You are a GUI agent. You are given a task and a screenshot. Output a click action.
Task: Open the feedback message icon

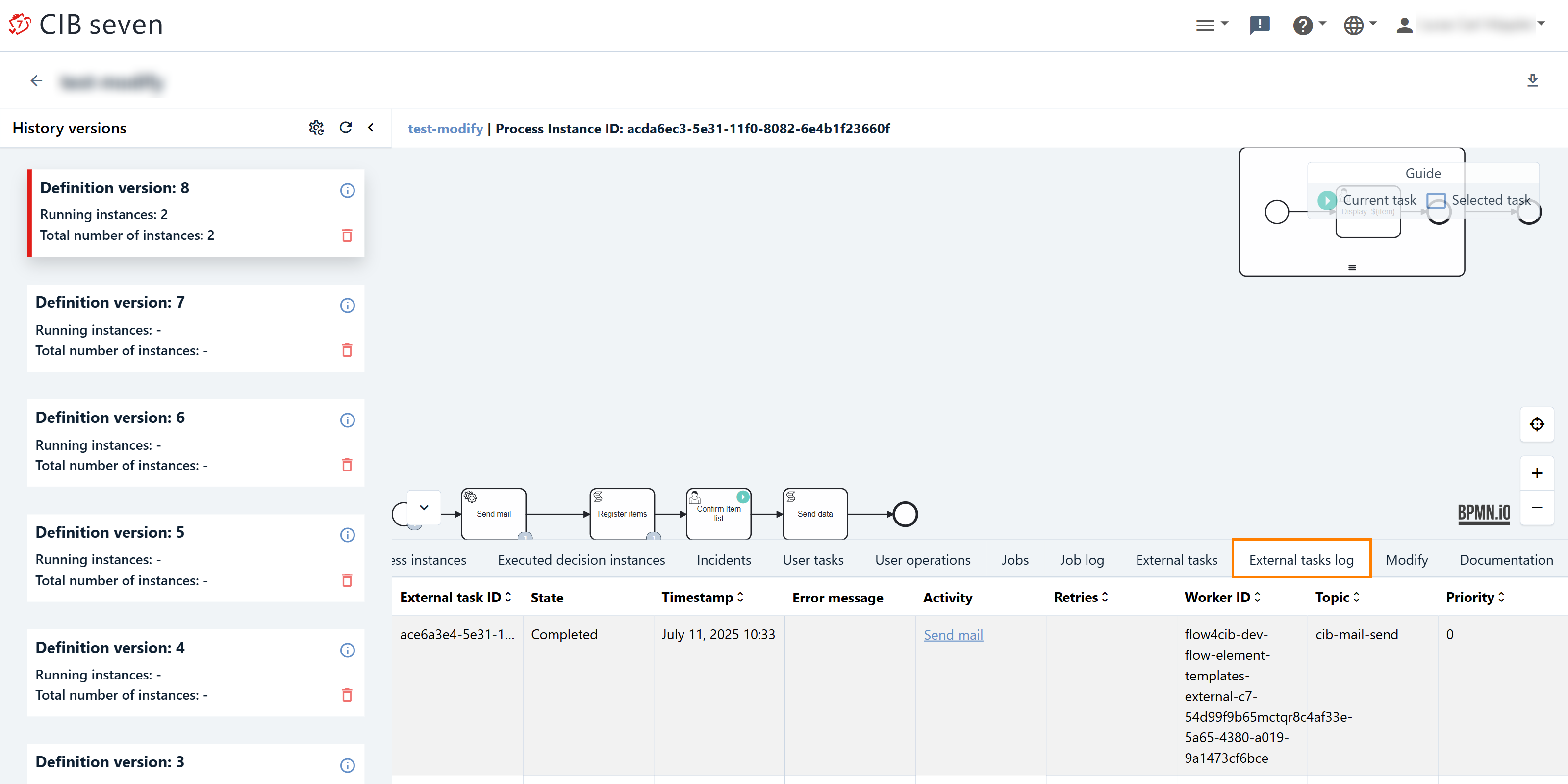tap(1259, 25)
